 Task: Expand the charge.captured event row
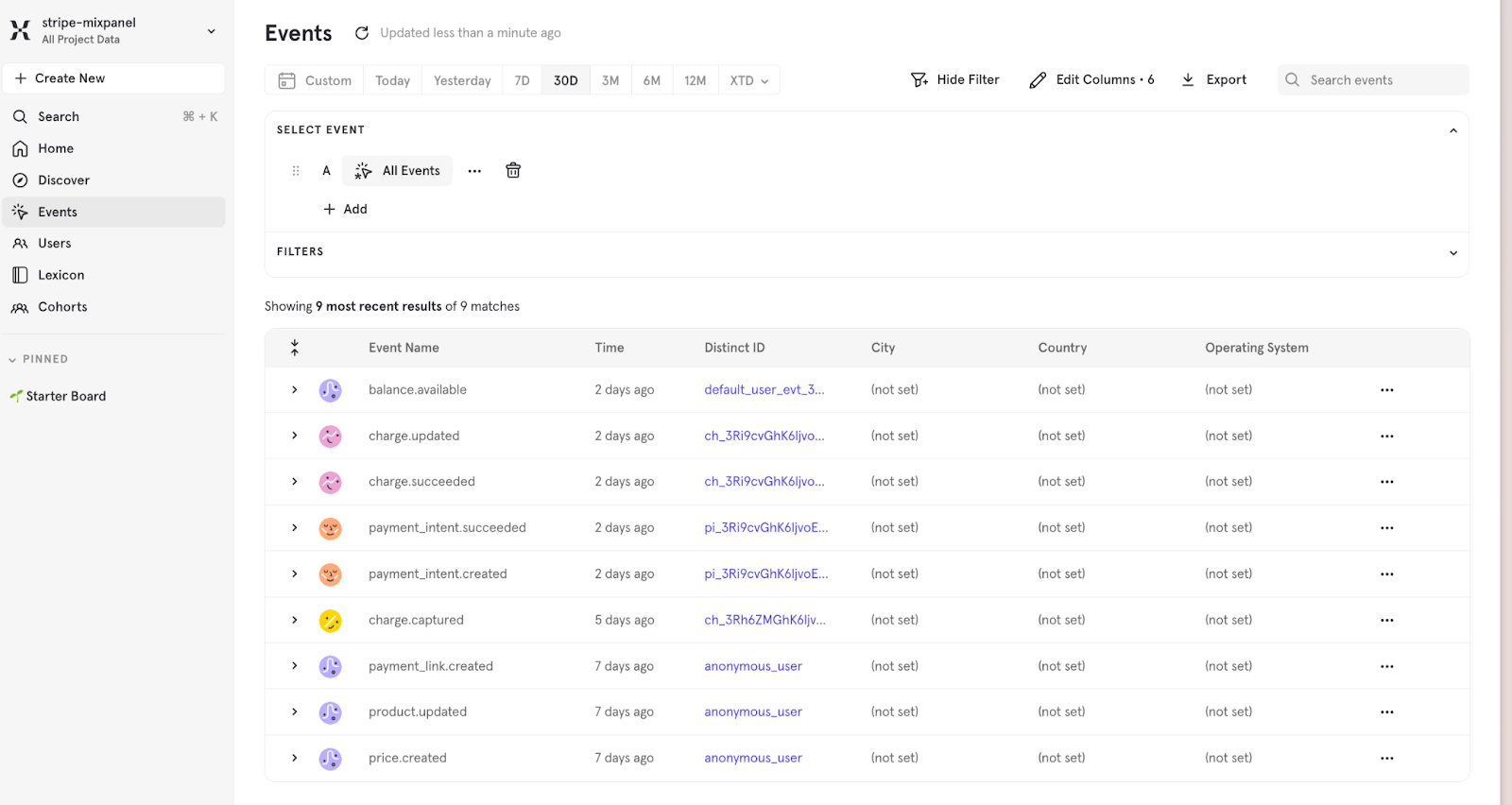pyautogui.click(x=295, y=620)
